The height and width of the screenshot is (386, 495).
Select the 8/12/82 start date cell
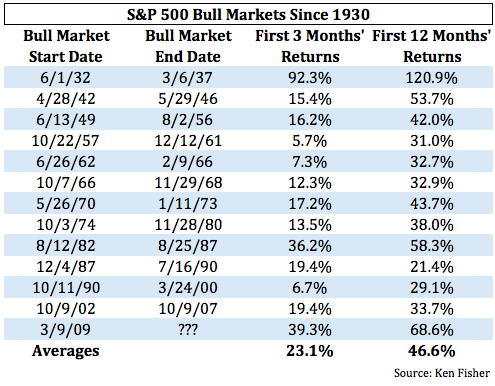66,246
